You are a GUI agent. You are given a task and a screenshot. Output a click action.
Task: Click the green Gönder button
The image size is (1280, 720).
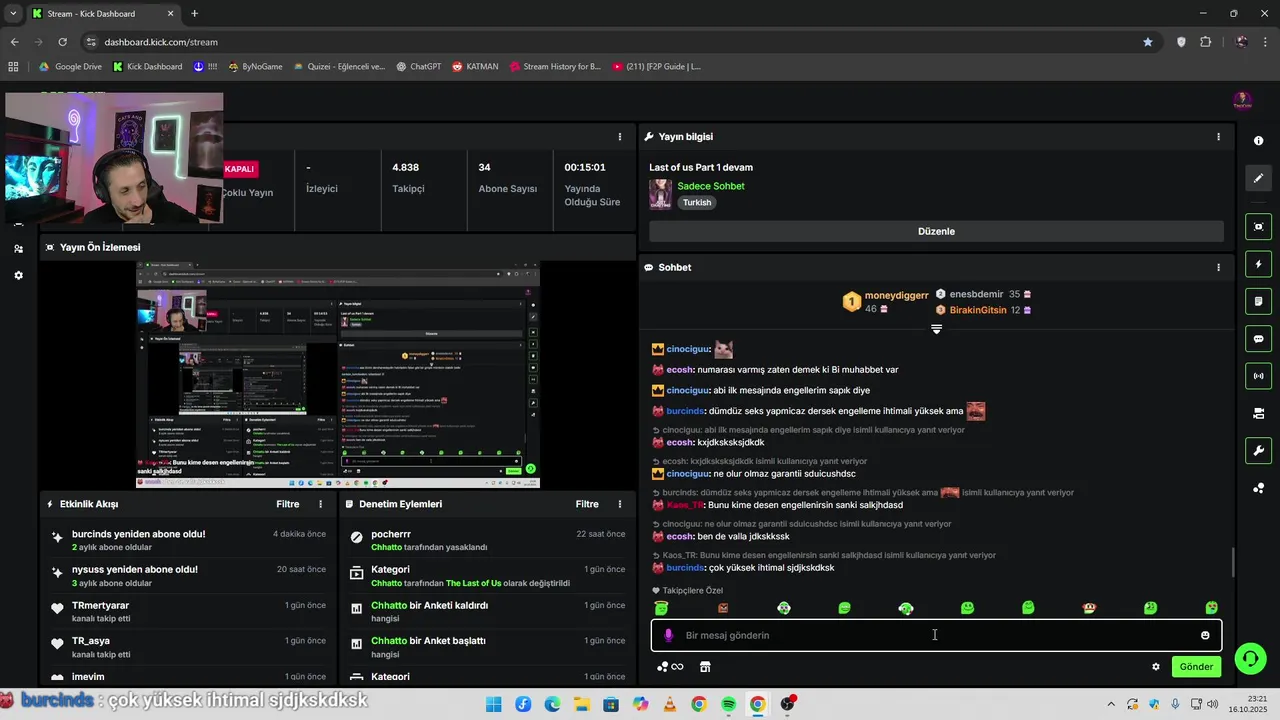(1196, 667)
